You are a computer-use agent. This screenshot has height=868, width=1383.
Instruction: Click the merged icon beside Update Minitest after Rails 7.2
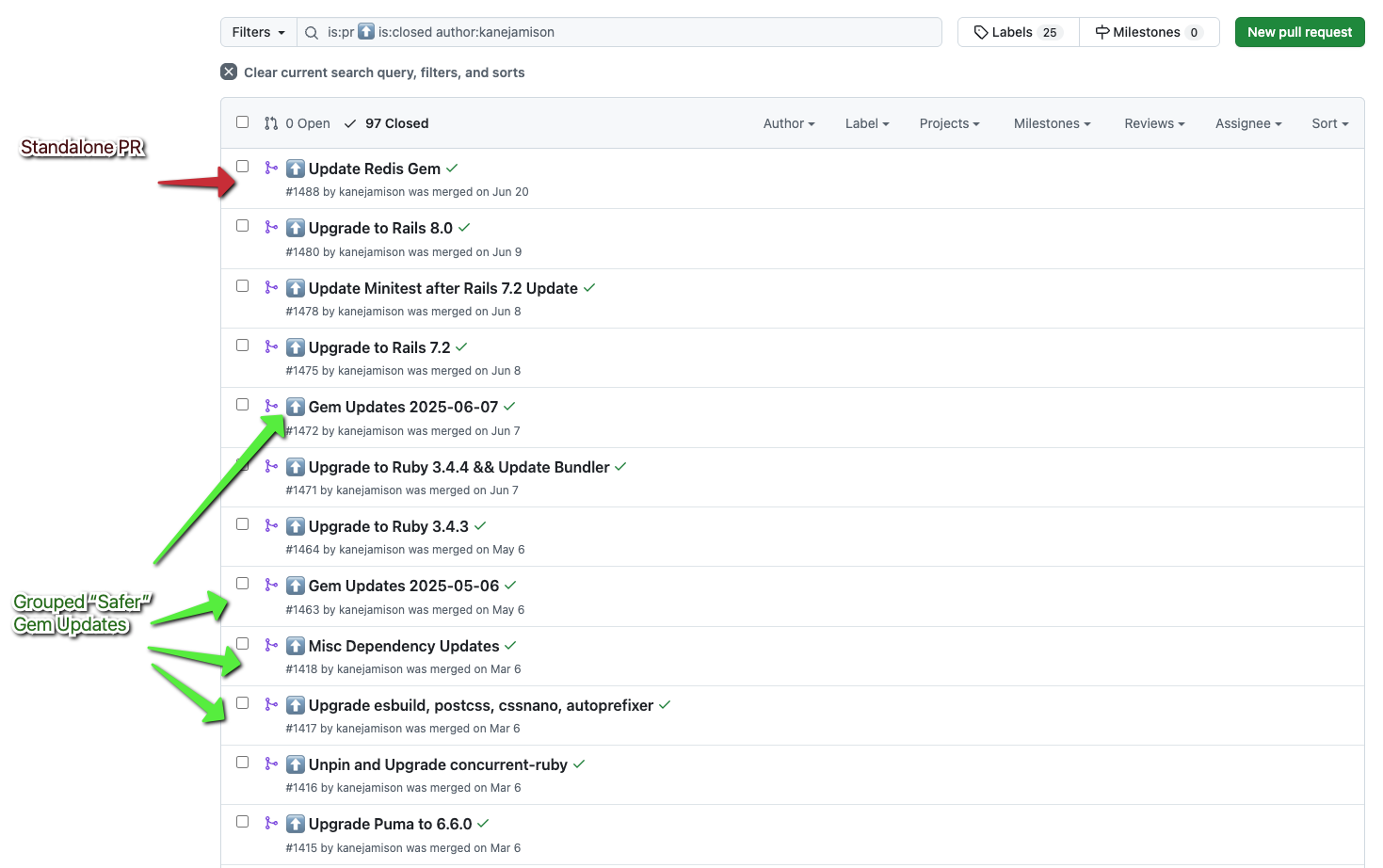point(271,287)
